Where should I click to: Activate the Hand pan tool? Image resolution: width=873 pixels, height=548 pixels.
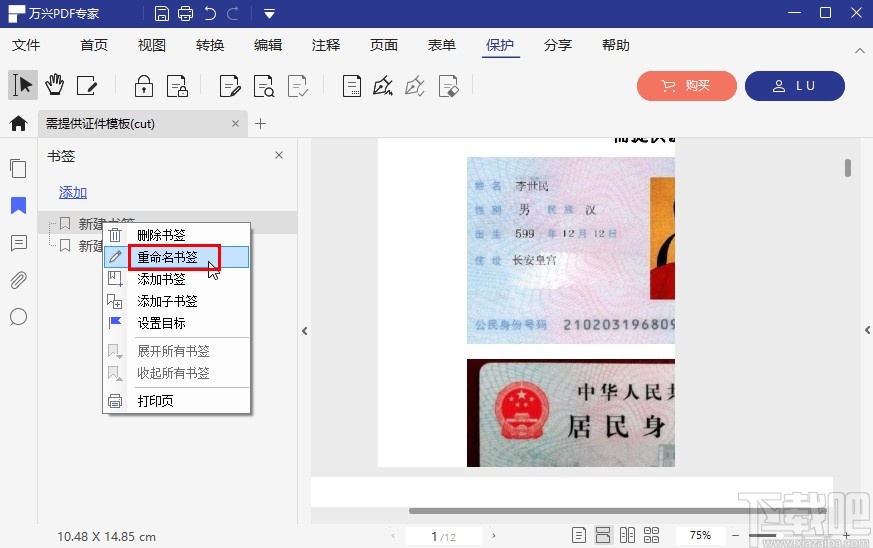(x=55, y=85)
